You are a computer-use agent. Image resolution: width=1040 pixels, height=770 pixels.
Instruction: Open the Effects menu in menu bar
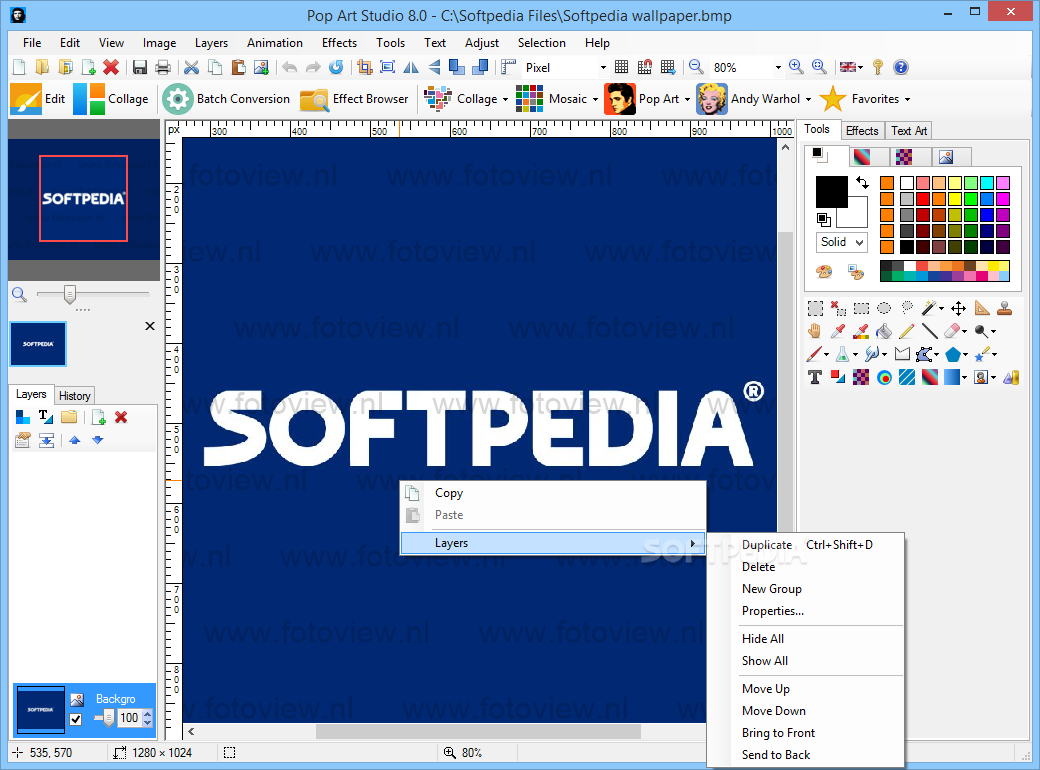[339, 42]
